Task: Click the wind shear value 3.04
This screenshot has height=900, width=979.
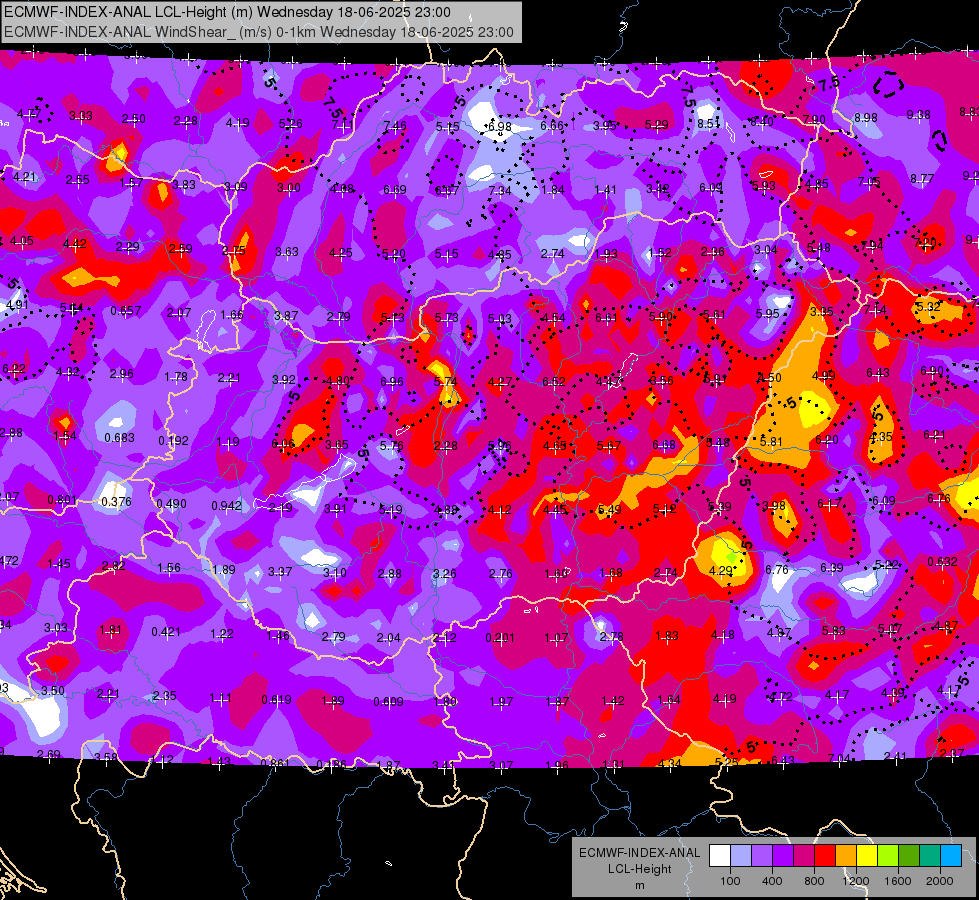Action: coord(765,250)
